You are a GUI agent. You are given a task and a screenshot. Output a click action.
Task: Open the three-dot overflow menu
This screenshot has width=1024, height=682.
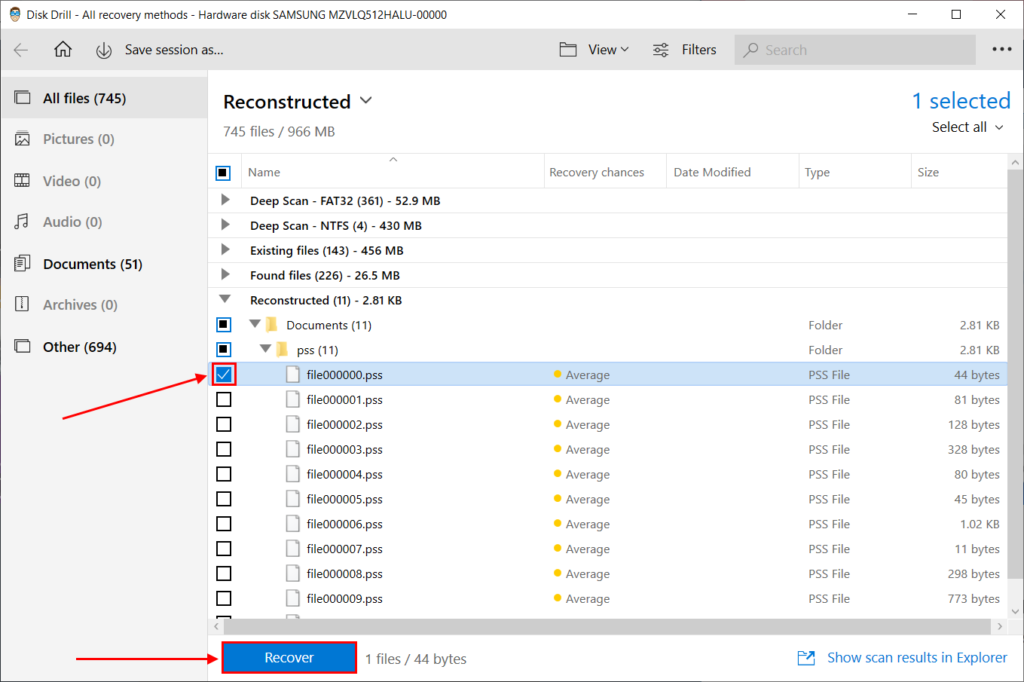click(x=1001, y=49)
